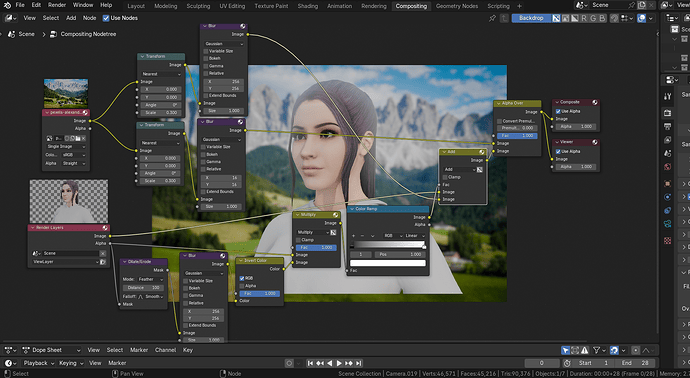Viewport: 690px width, 378px height.
Task: Open the World properties tab
Action: click(x=668, y=166)
